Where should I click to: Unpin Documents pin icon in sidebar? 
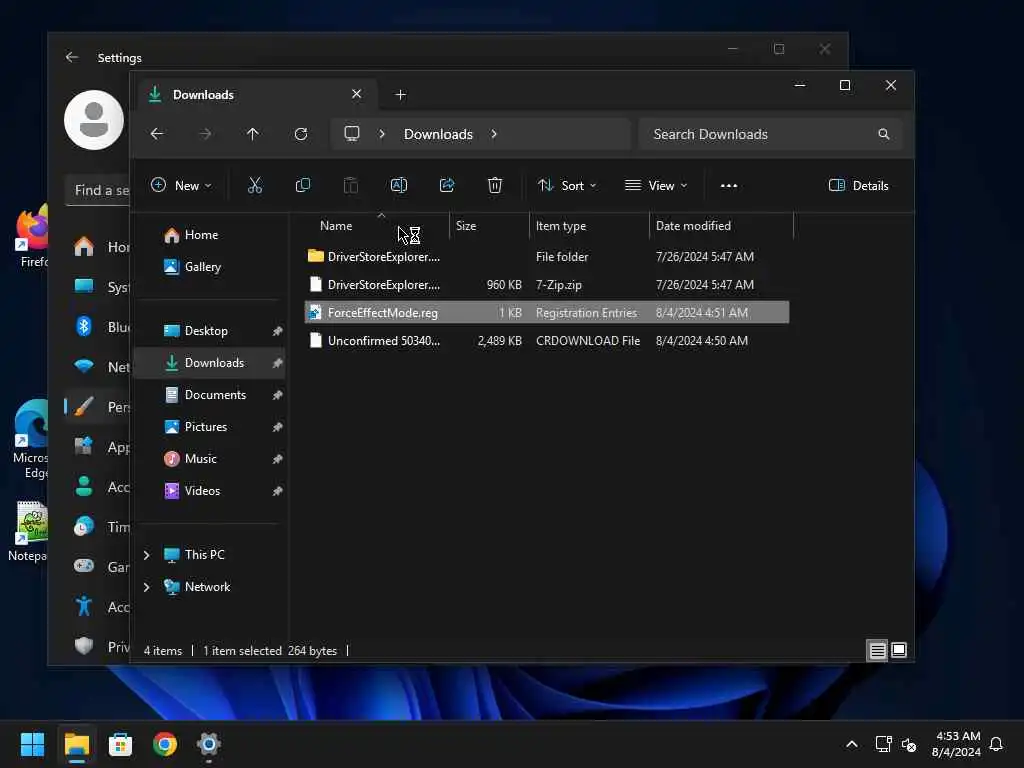(x=278, y=395)
